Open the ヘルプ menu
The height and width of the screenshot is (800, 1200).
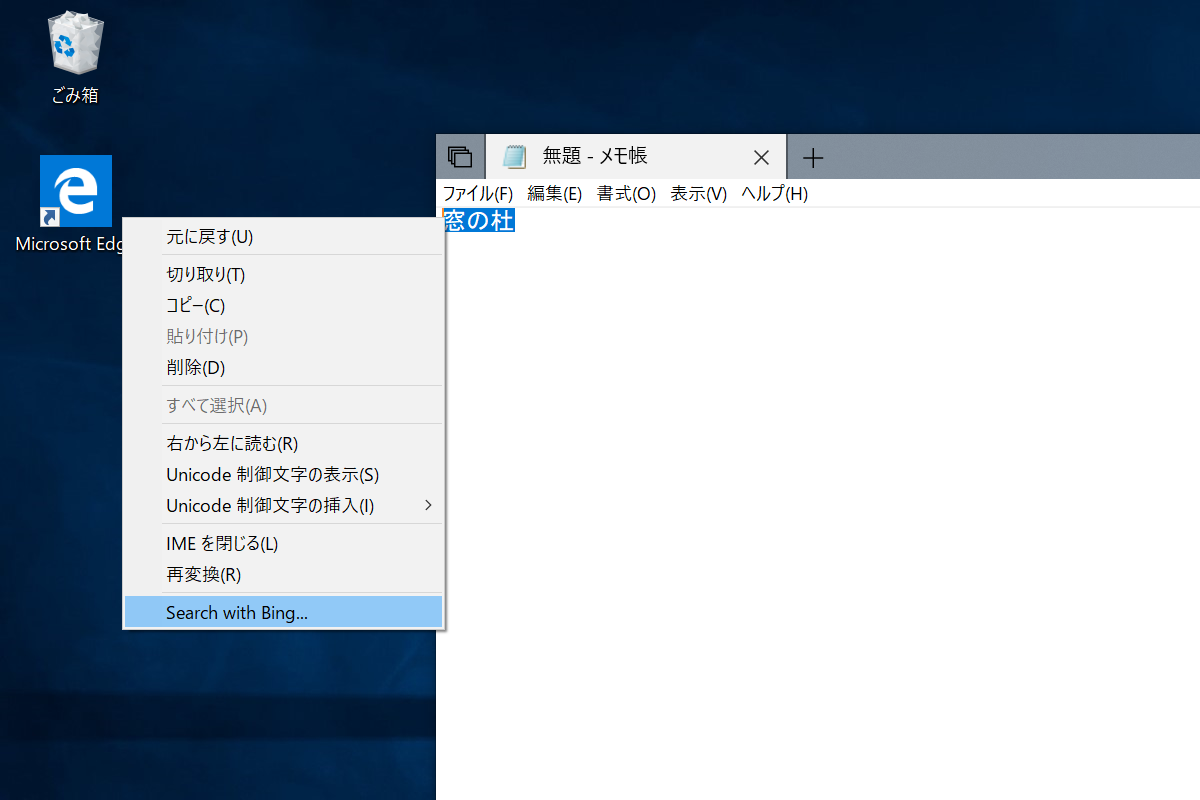pyautogui.click(x=773, y=193)
